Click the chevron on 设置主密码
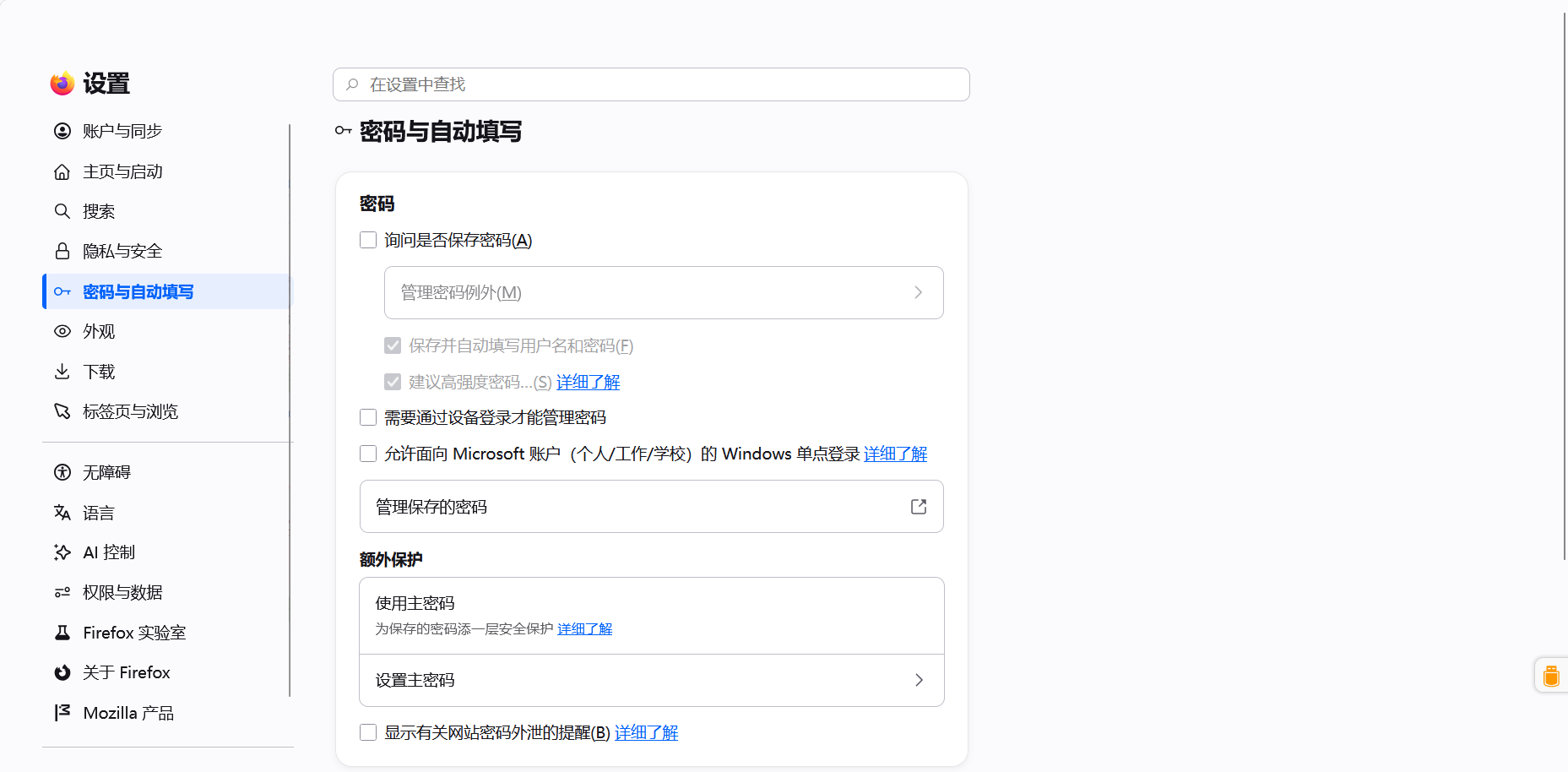 (919, 680)
